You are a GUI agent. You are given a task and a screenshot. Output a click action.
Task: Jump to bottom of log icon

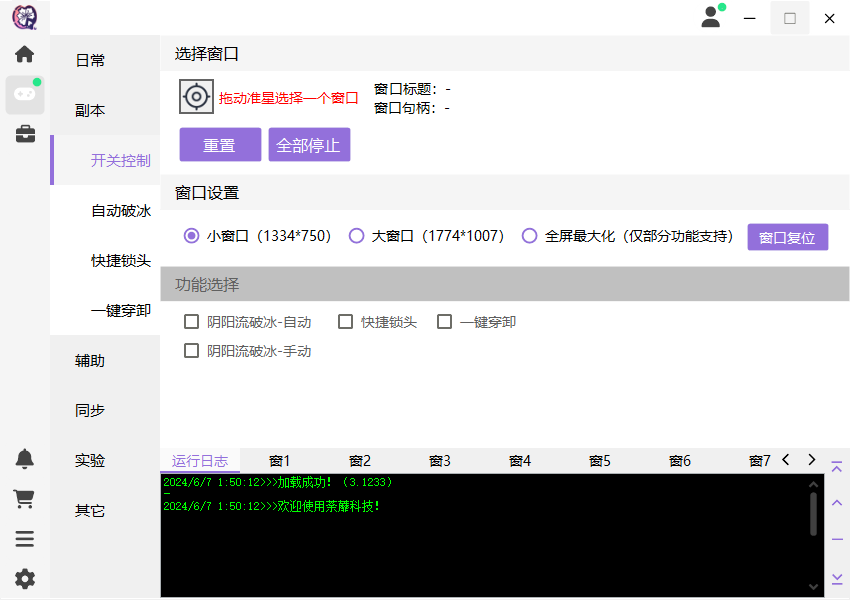(837, 579)
